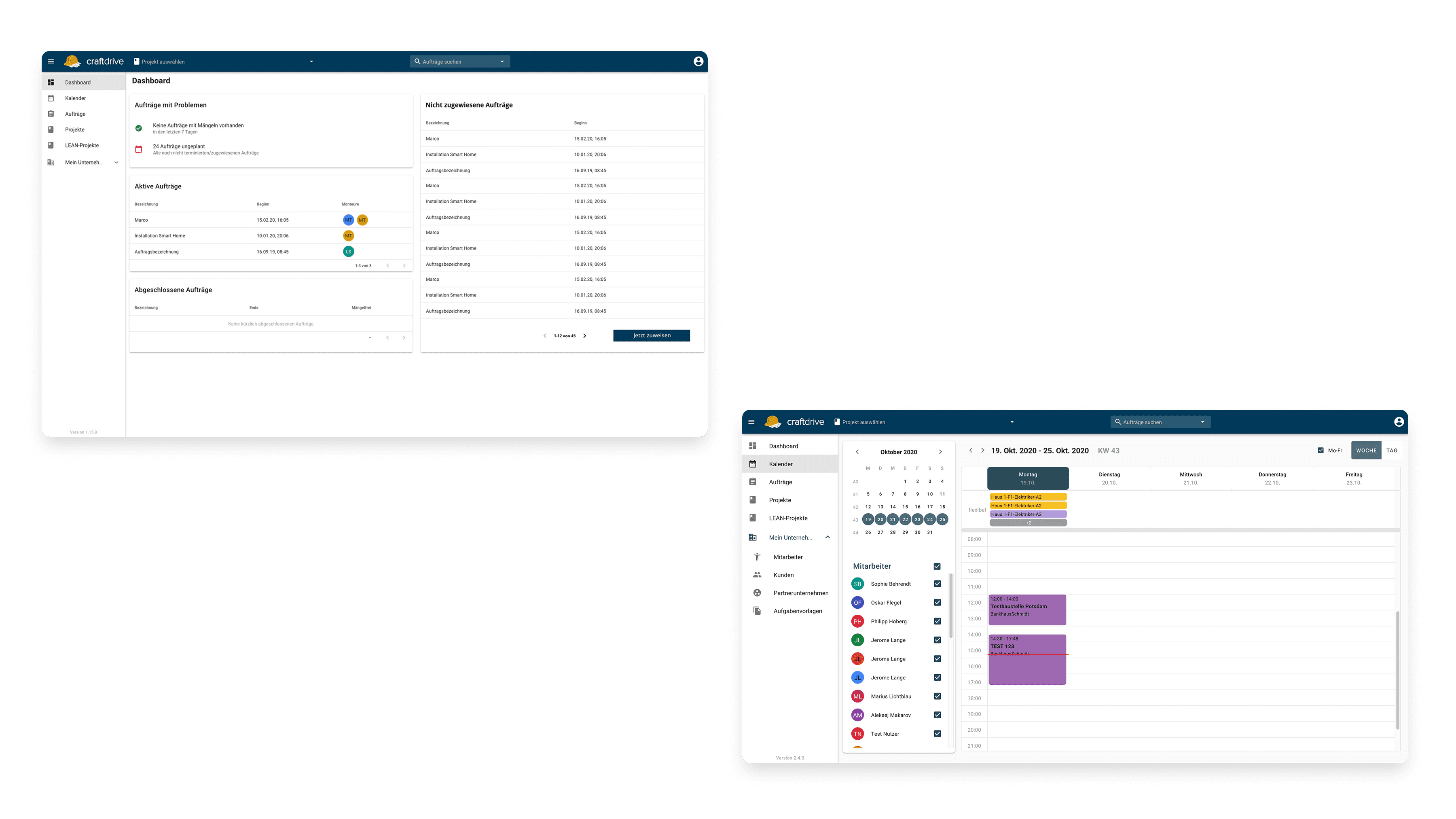
Task: Open LEAN-Projekte in the calendar window sidebar
Action: tap(788, 518)
